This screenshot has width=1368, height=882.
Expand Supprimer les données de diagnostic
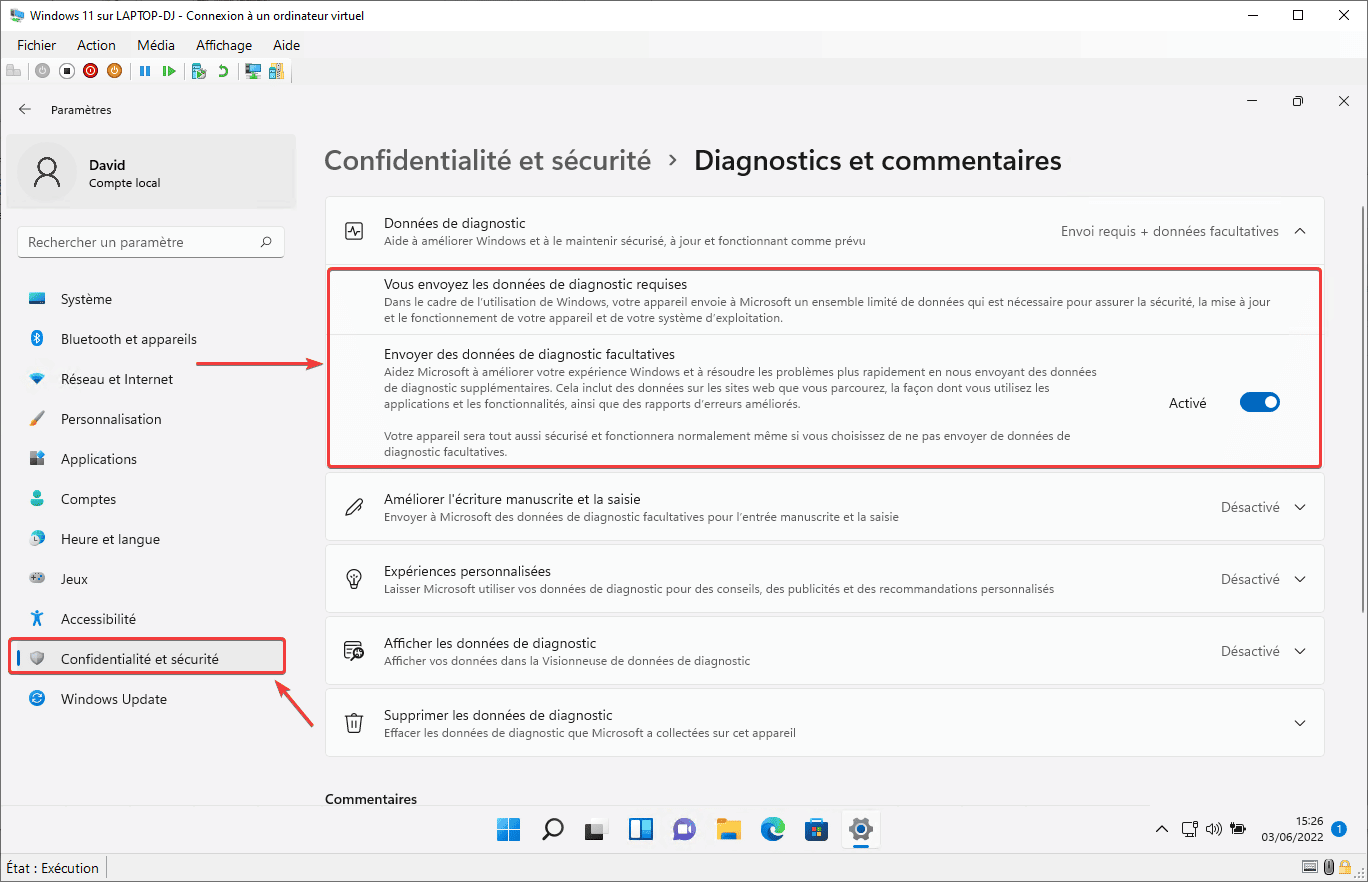[x=1299, y=722]
